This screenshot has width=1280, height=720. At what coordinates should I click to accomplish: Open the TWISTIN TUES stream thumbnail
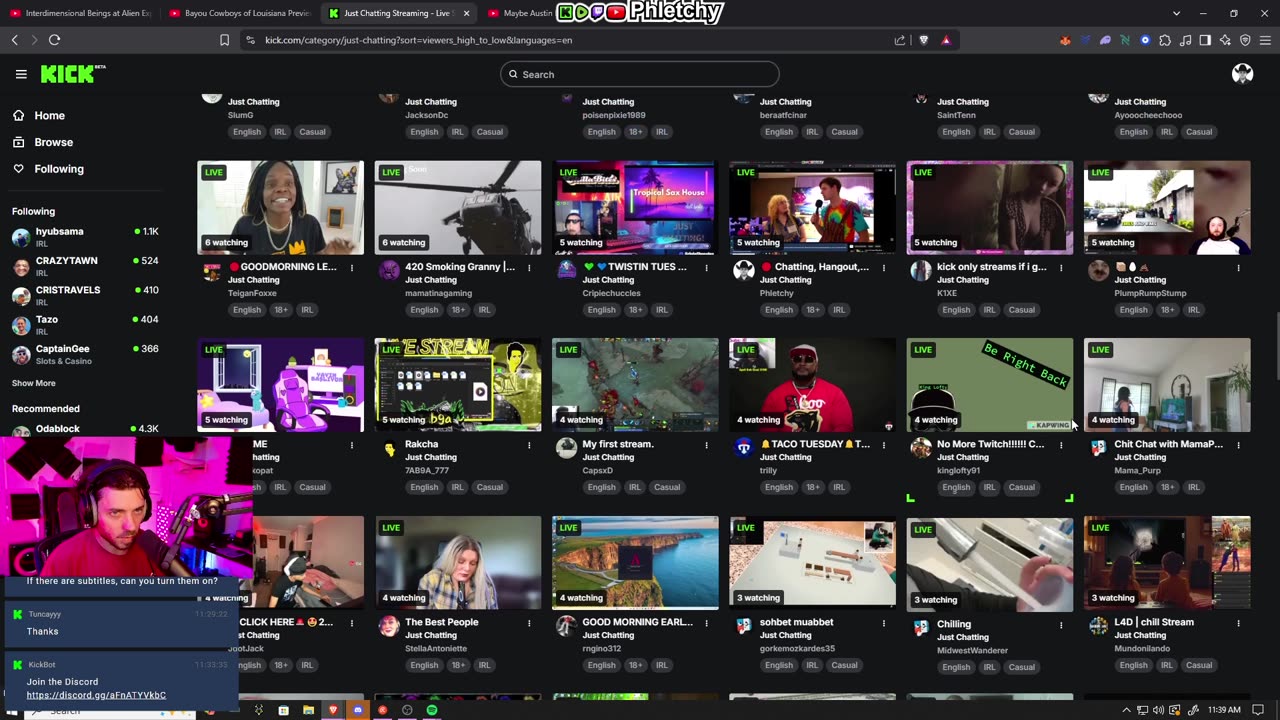[635, 207]
